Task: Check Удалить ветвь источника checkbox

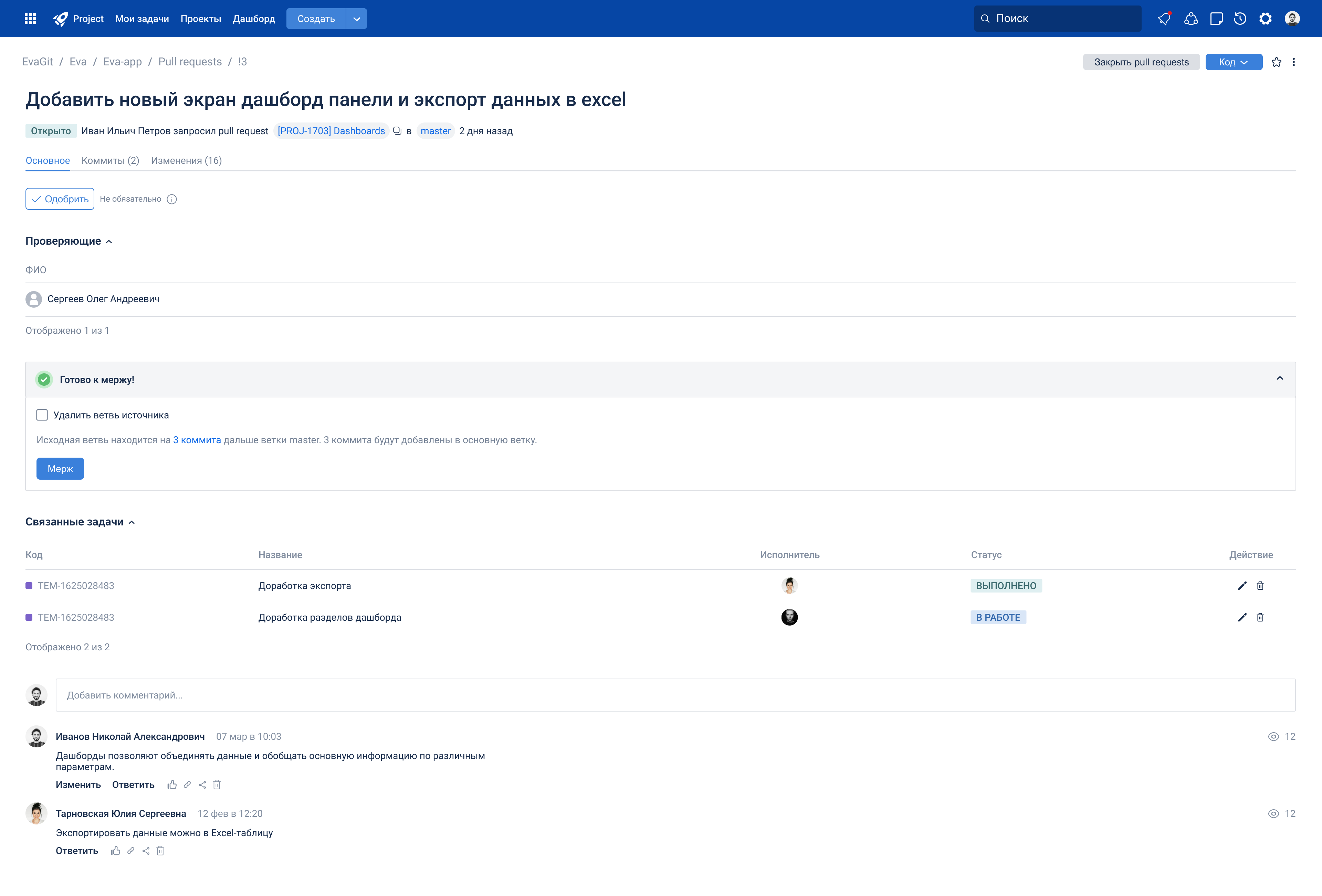Action: click(42, 415)
